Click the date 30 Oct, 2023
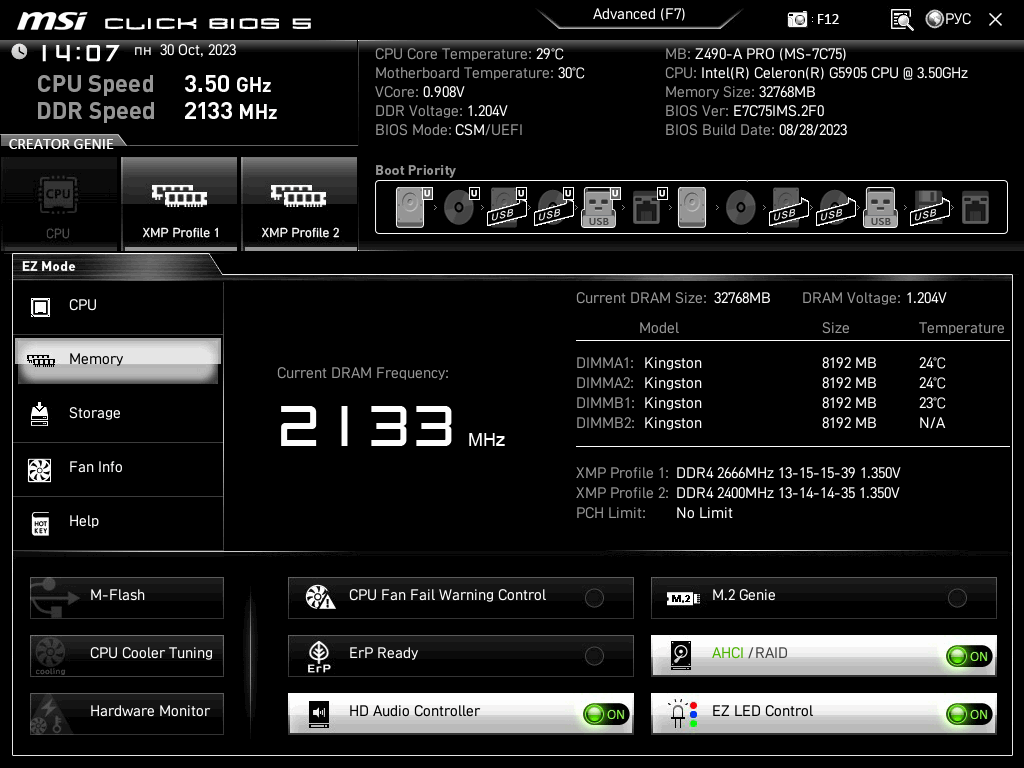The height and width of the screenshot is (768, 1024). click(x=198, y=50)
